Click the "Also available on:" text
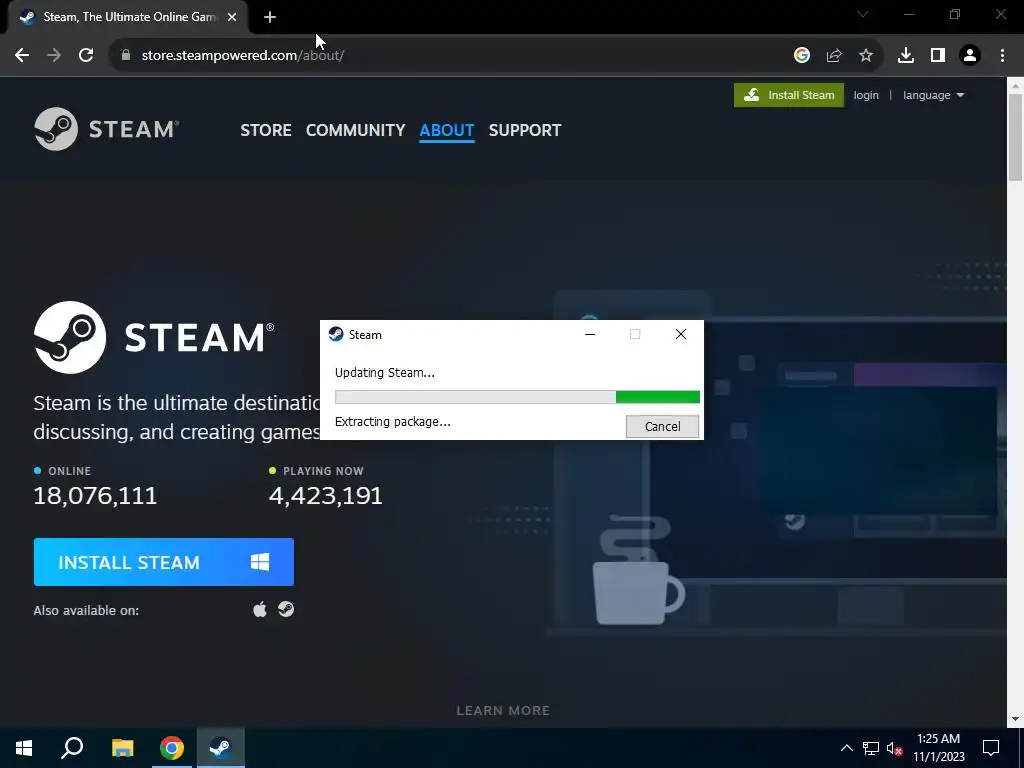1024x768 pixels. [86, 611]
